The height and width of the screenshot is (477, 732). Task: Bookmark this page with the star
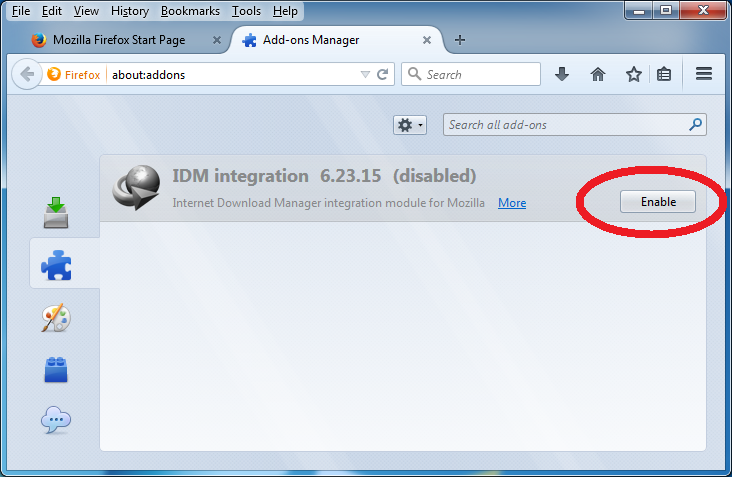(633, 74)
